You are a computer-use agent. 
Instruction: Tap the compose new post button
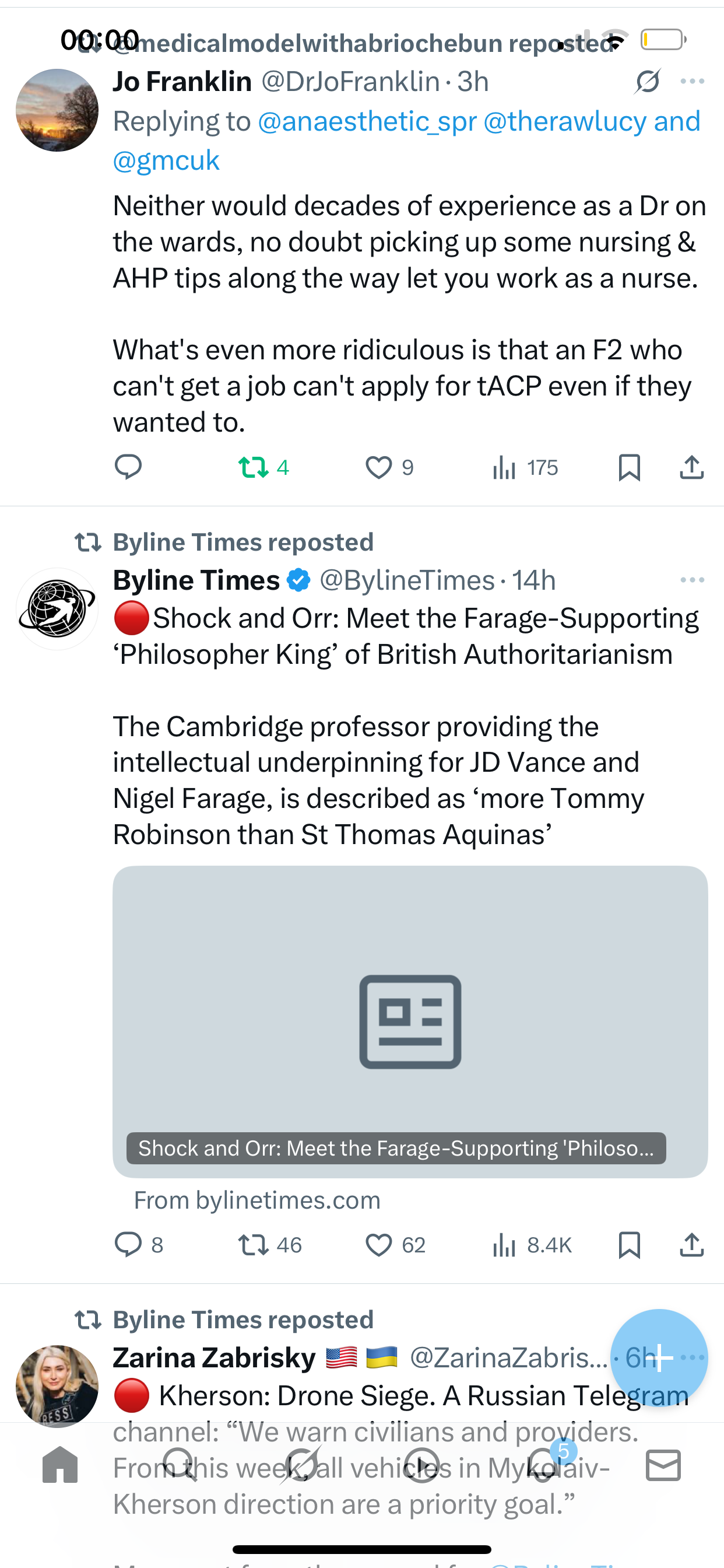(x=659, y=1357)
